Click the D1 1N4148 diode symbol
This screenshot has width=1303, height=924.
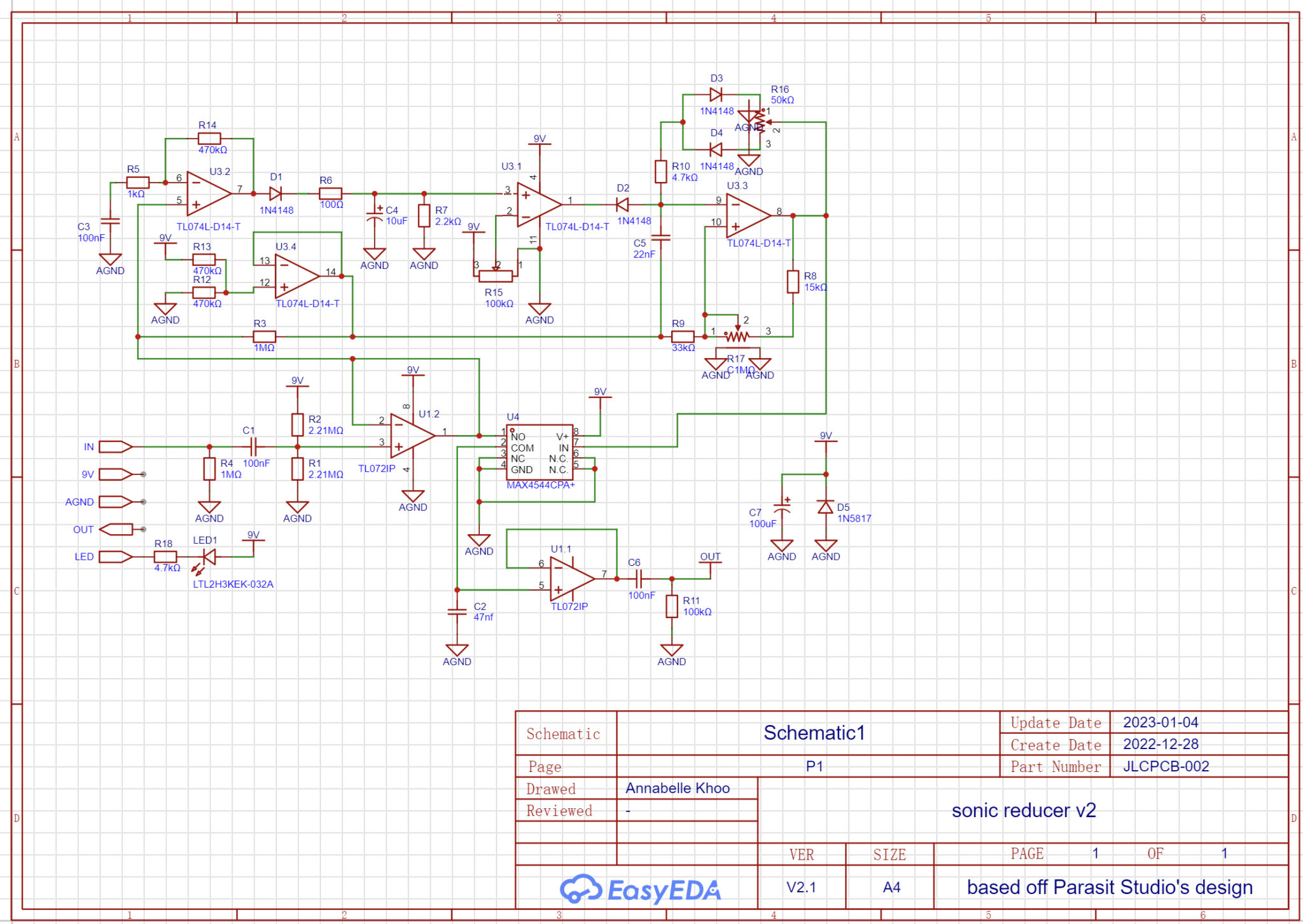click(x=276, y=193)
